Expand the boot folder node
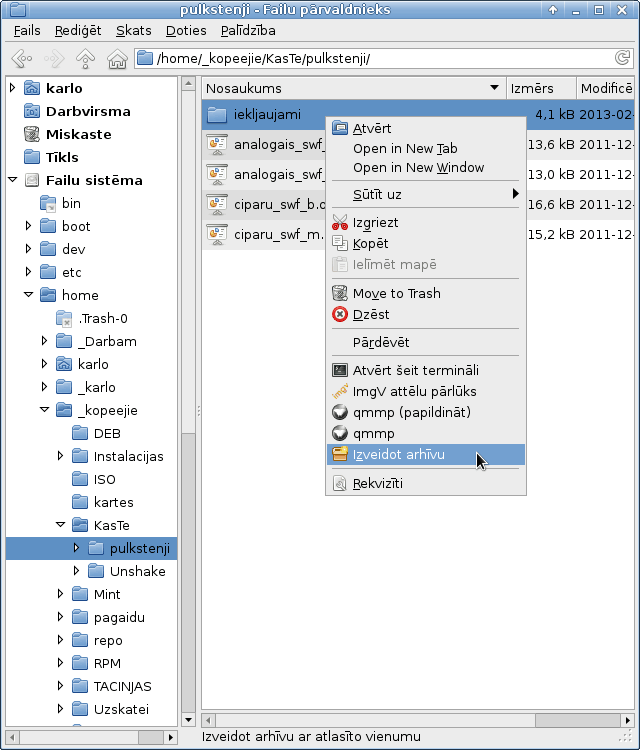The width and height of the screenshot is (640, 750). pos(28,226)
